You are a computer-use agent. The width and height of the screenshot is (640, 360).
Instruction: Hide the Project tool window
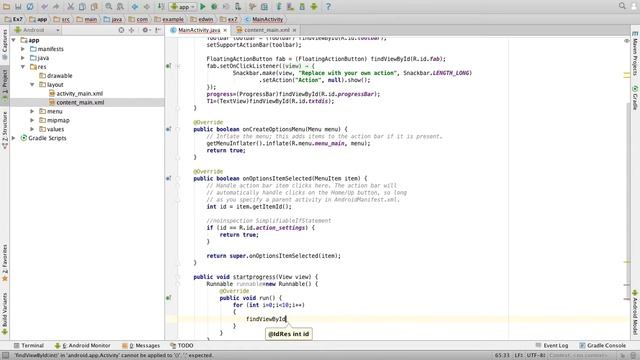point(158,30)
